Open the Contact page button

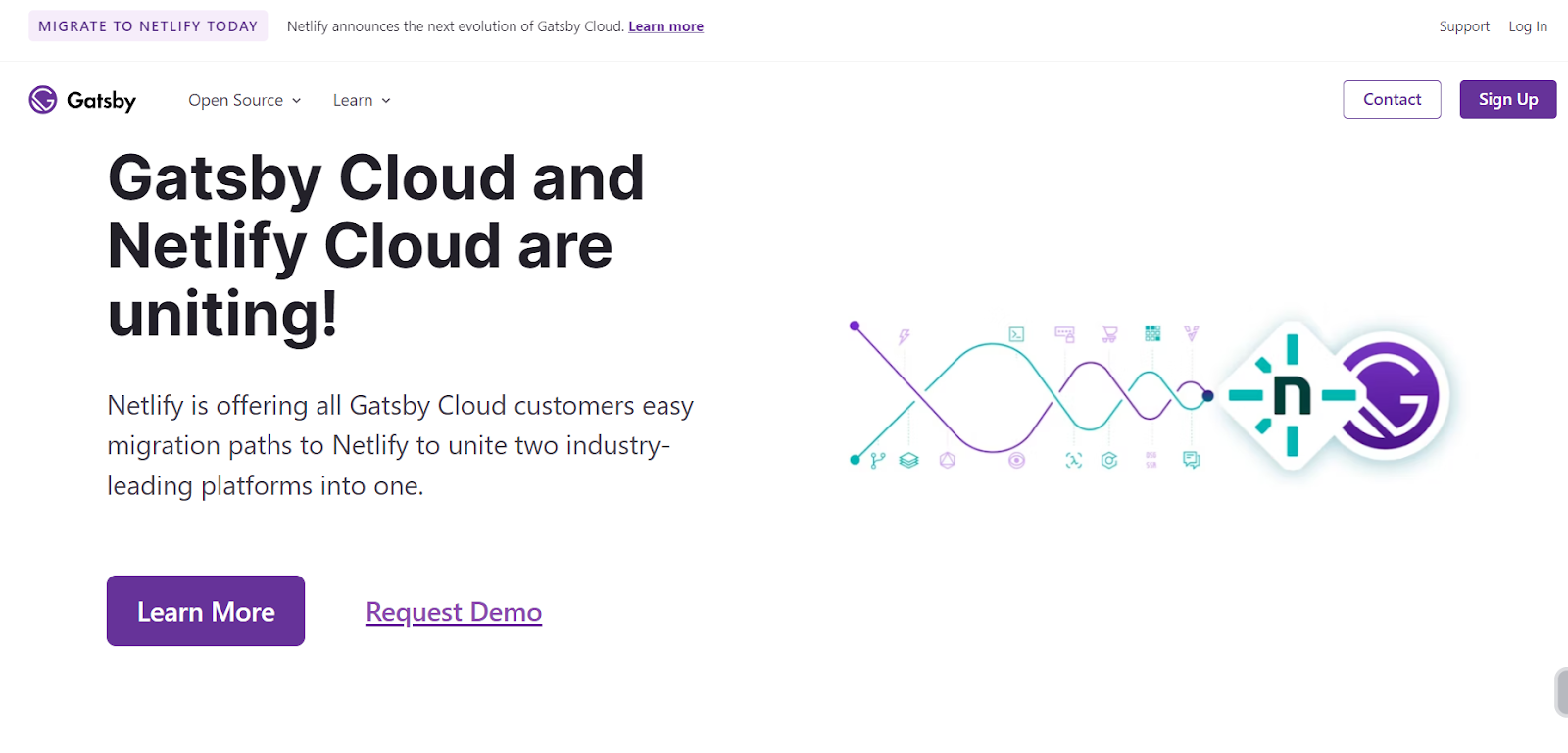(1392, 99)
